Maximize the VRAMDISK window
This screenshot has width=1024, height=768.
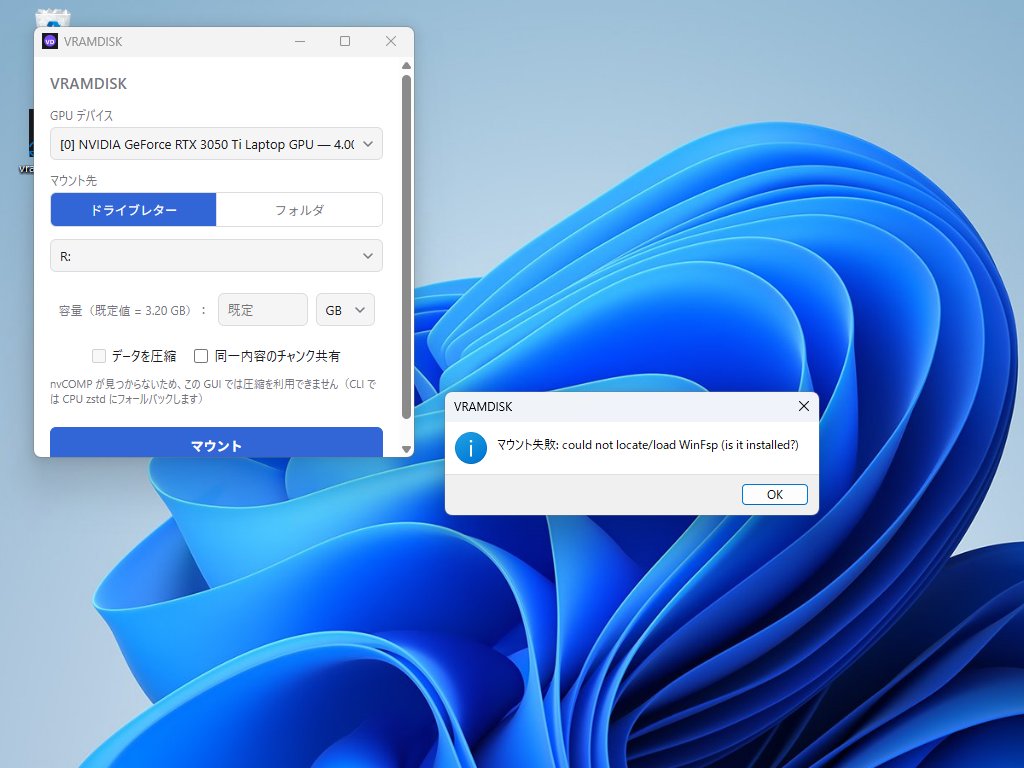point(345,41)
